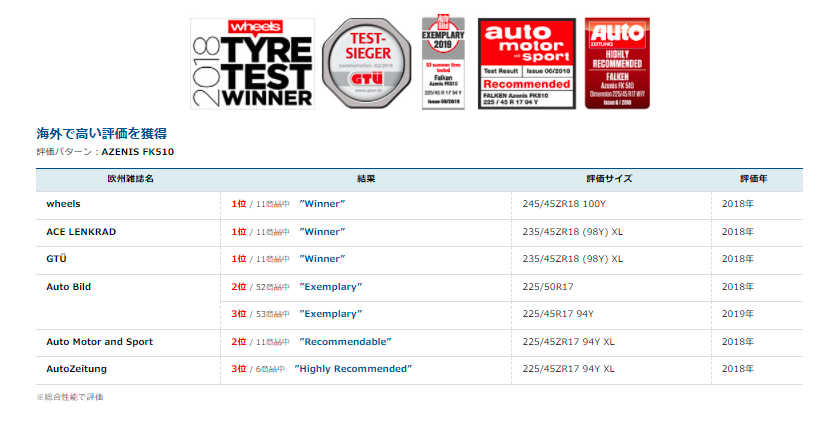Open the auto motor und sport Recommended badge
Viewport: 828px width, 421px height.
(x=527, y=63)
